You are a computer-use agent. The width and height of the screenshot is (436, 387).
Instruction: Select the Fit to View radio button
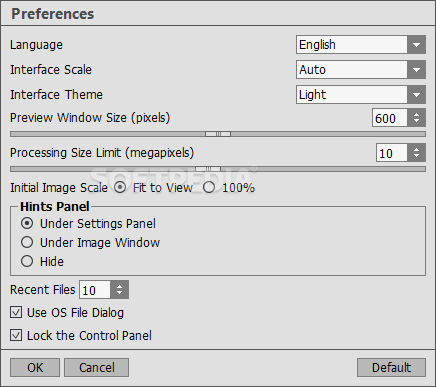coord(120,188)
